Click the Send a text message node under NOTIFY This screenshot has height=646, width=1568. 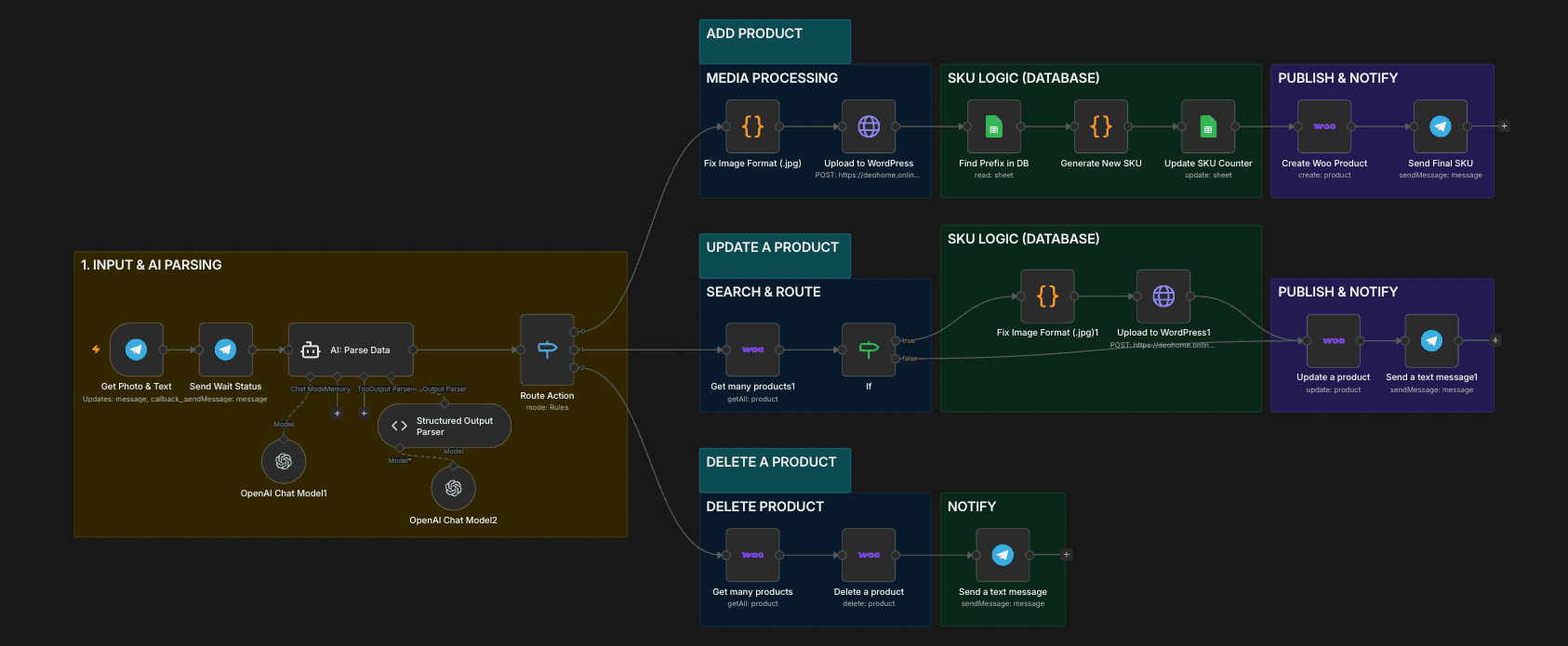point(1003,555)
